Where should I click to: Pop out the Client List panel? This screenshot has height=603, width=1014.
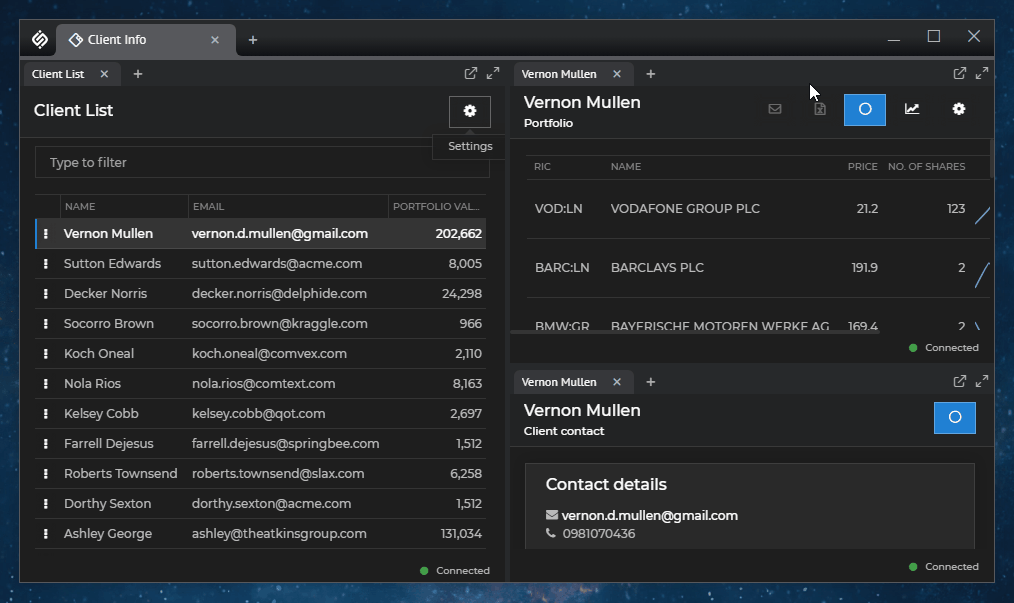[471, 73]
